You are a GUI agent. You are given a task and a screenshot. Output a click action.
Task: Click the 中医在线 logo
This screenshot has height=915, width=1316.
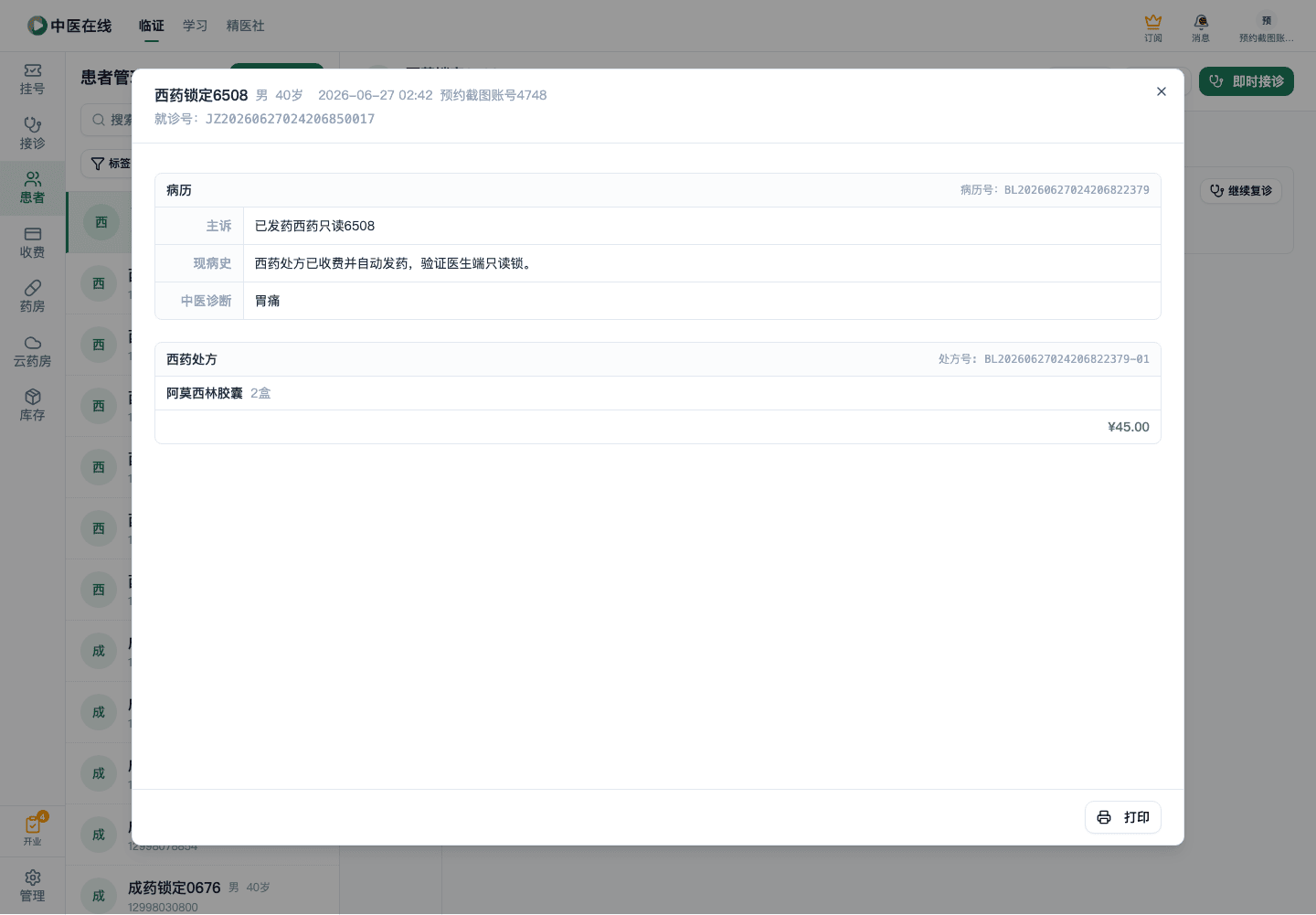coord(69,26)
